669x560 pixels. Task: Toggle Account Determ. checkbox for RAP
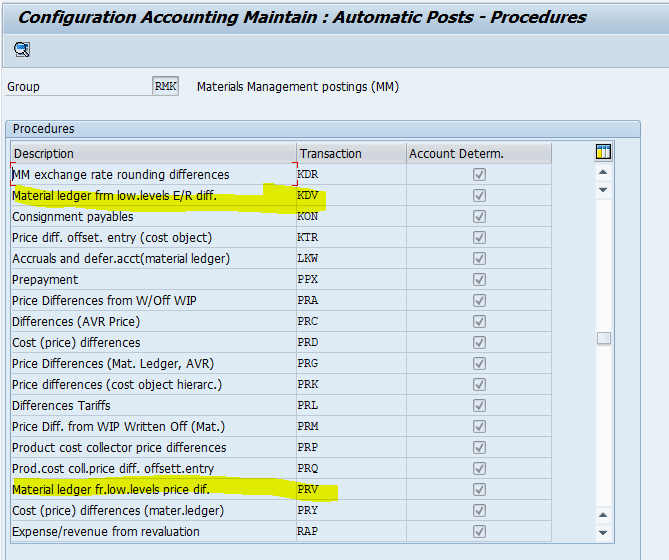(x=479, y=532)
